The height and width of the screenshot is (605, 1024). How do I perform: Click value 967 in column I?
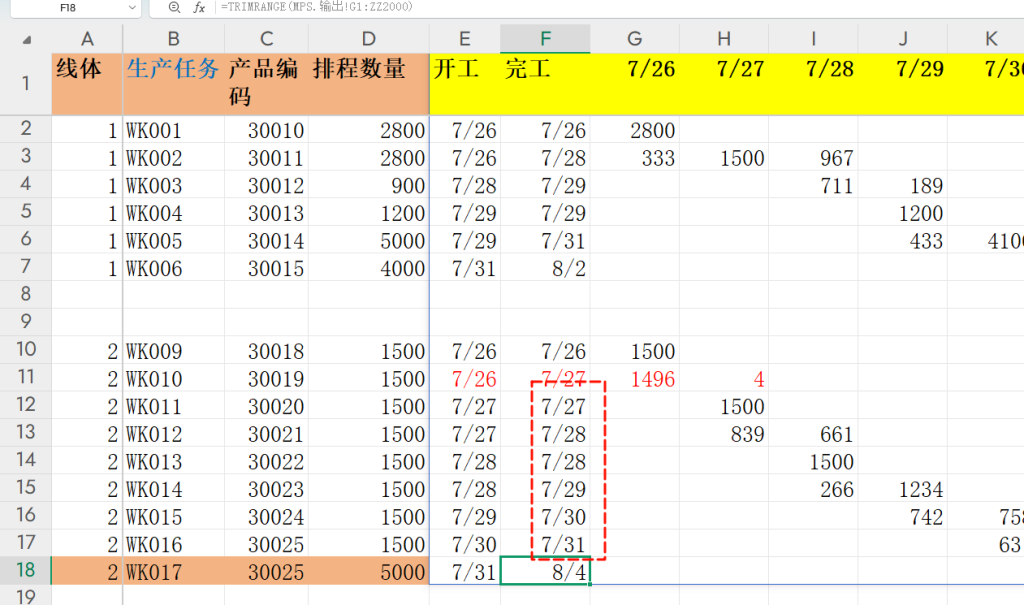(x=813, y=157)
